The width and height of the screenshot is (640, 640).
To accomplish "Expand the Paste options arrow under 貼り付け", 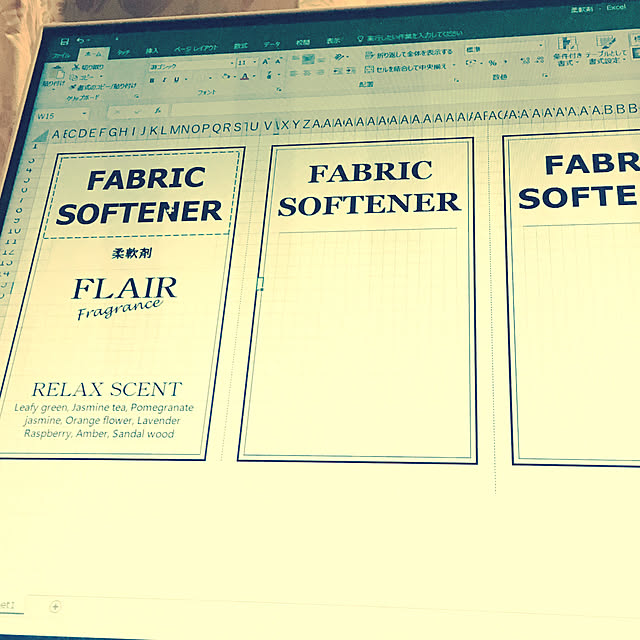I will tap(53, 89).
